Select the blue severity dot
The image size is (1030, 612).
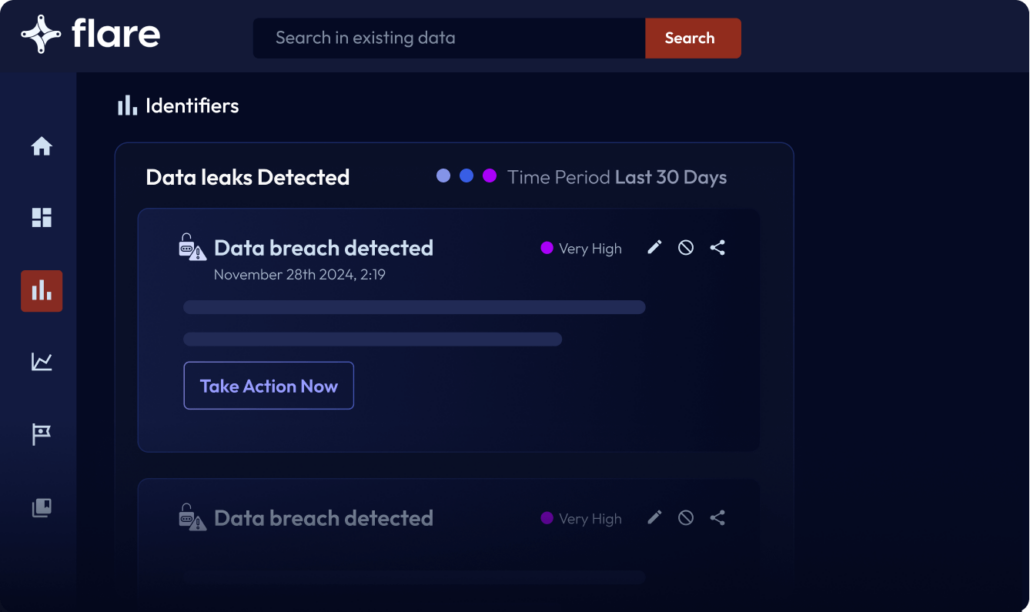pyautogui.click(x=467, y=176)
